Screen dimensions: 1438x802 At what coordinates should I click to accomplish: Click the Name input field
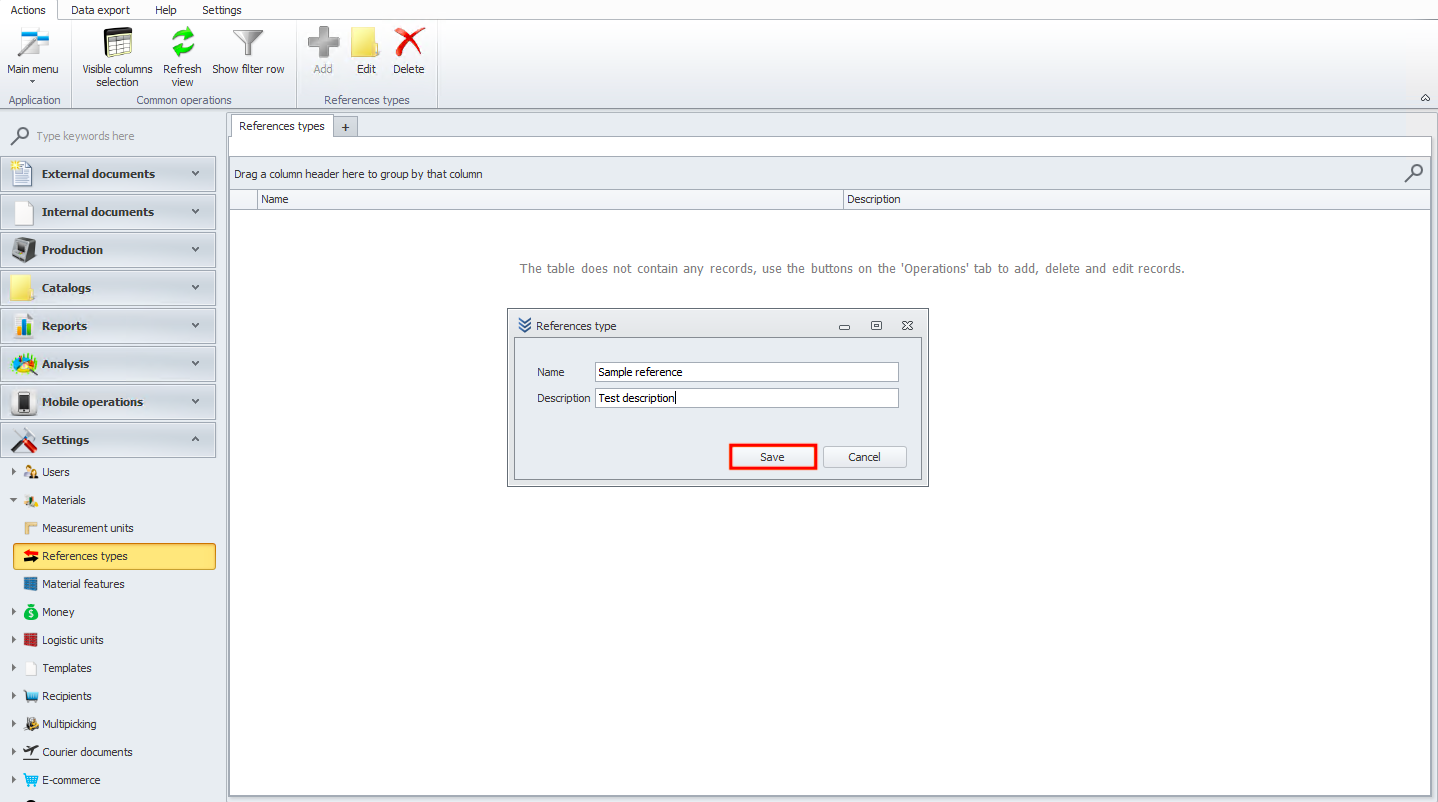(746, 372)
